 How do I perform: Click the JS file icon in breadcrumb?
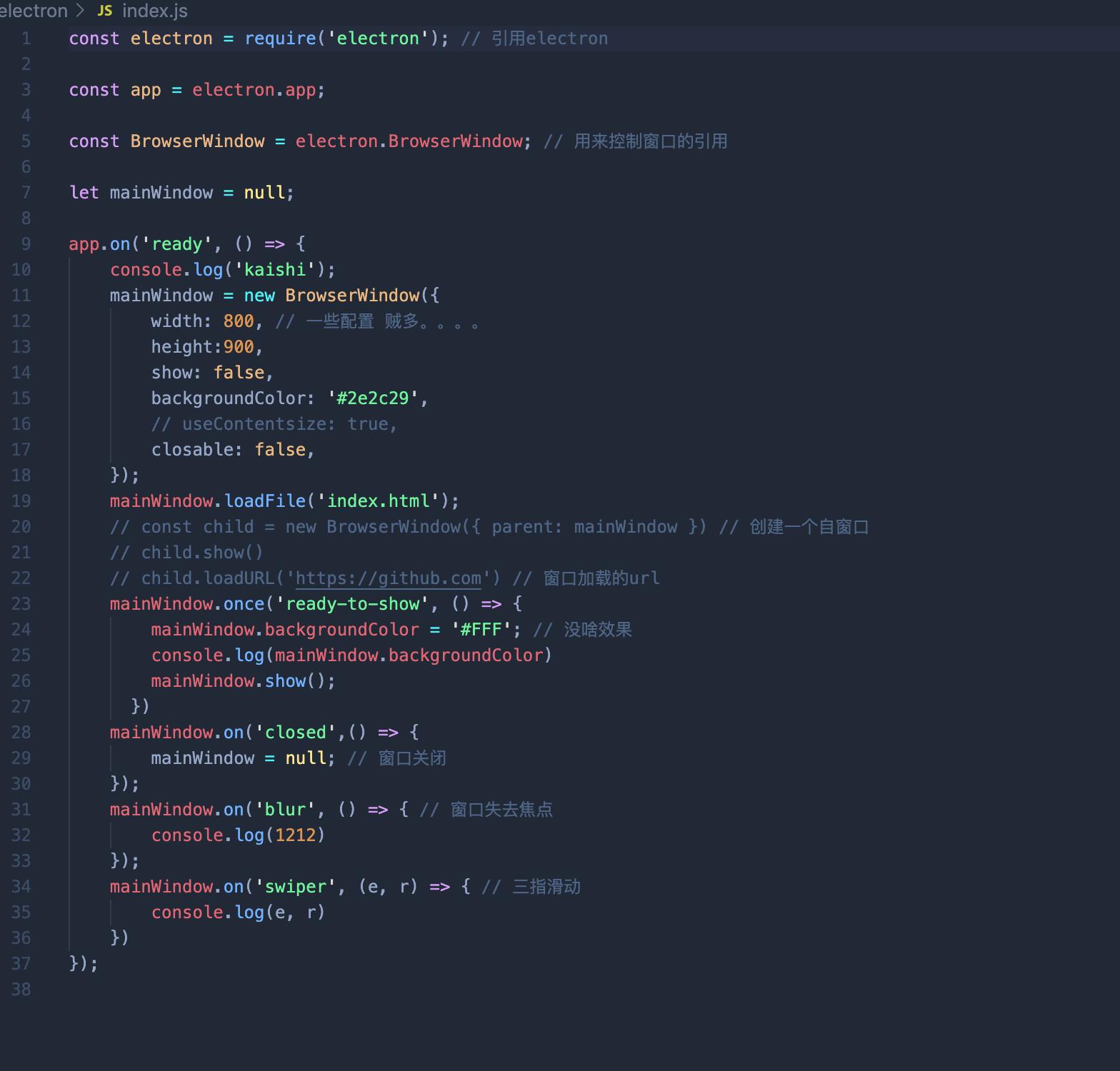tap(105, 11)
